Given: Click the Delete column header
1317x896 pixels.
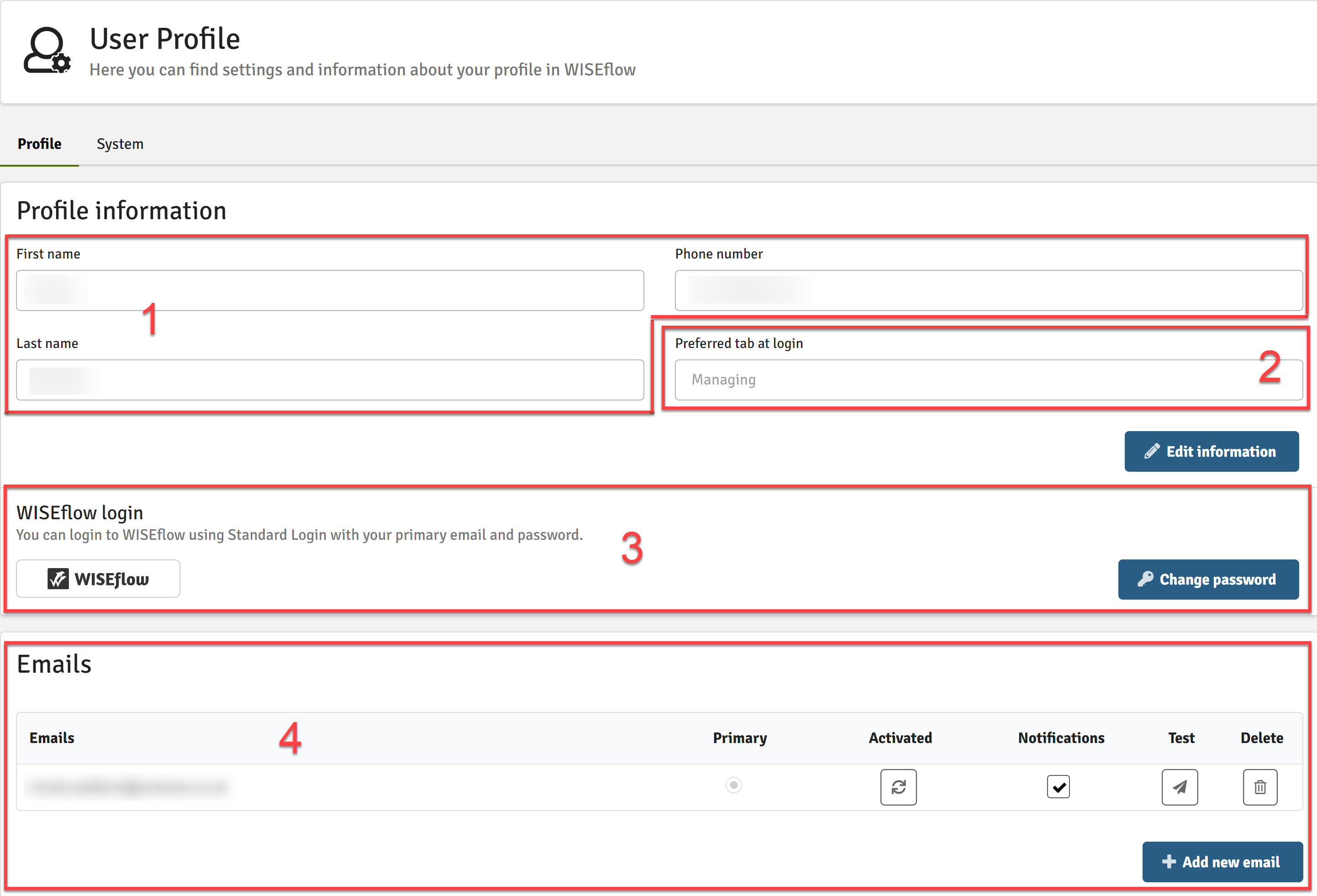Looking at the screenshot, I should coord(1262,738).
